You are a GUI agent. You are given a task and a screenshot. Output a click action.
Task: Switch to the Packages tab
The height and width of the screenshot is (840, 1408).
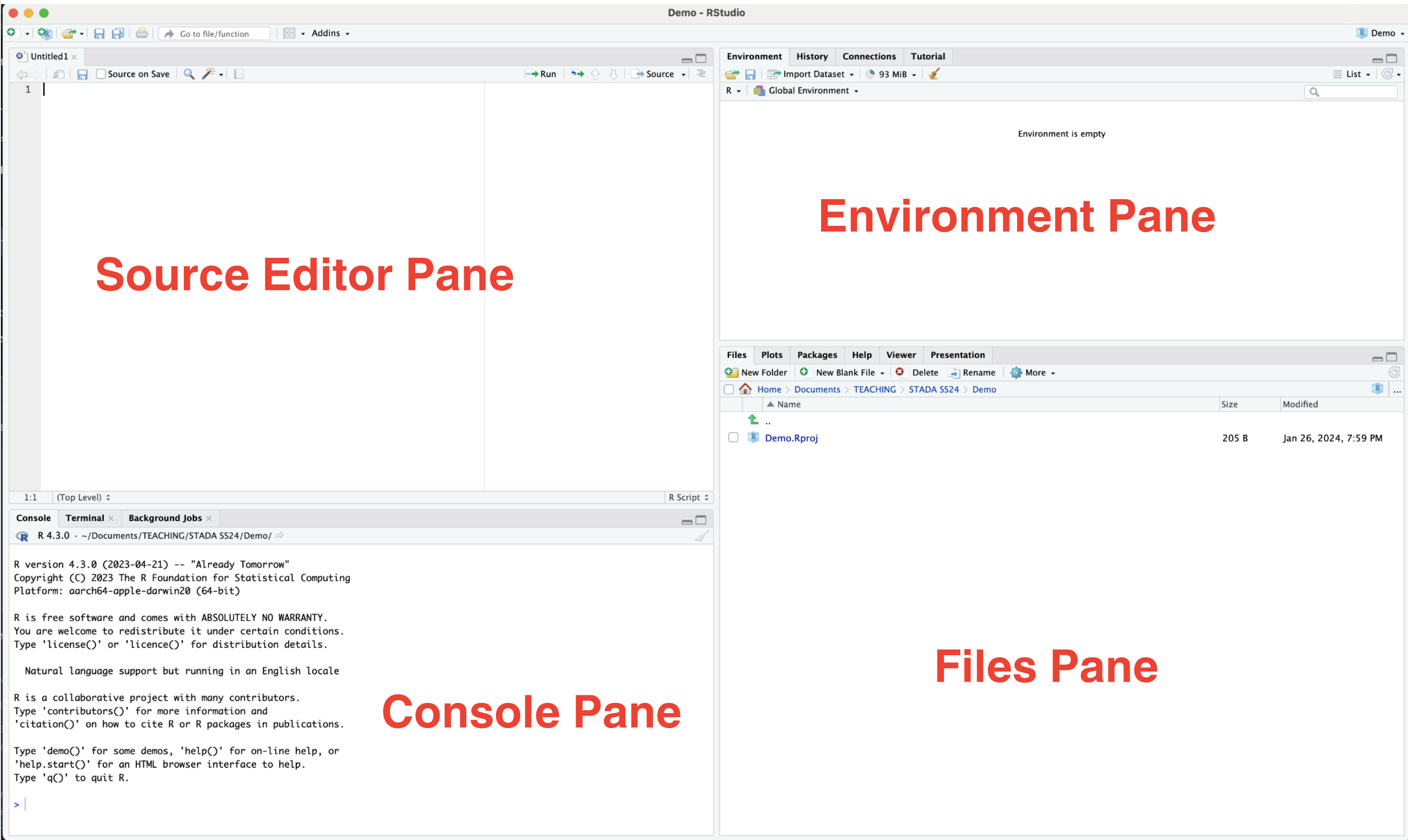(x=816, y=355)
